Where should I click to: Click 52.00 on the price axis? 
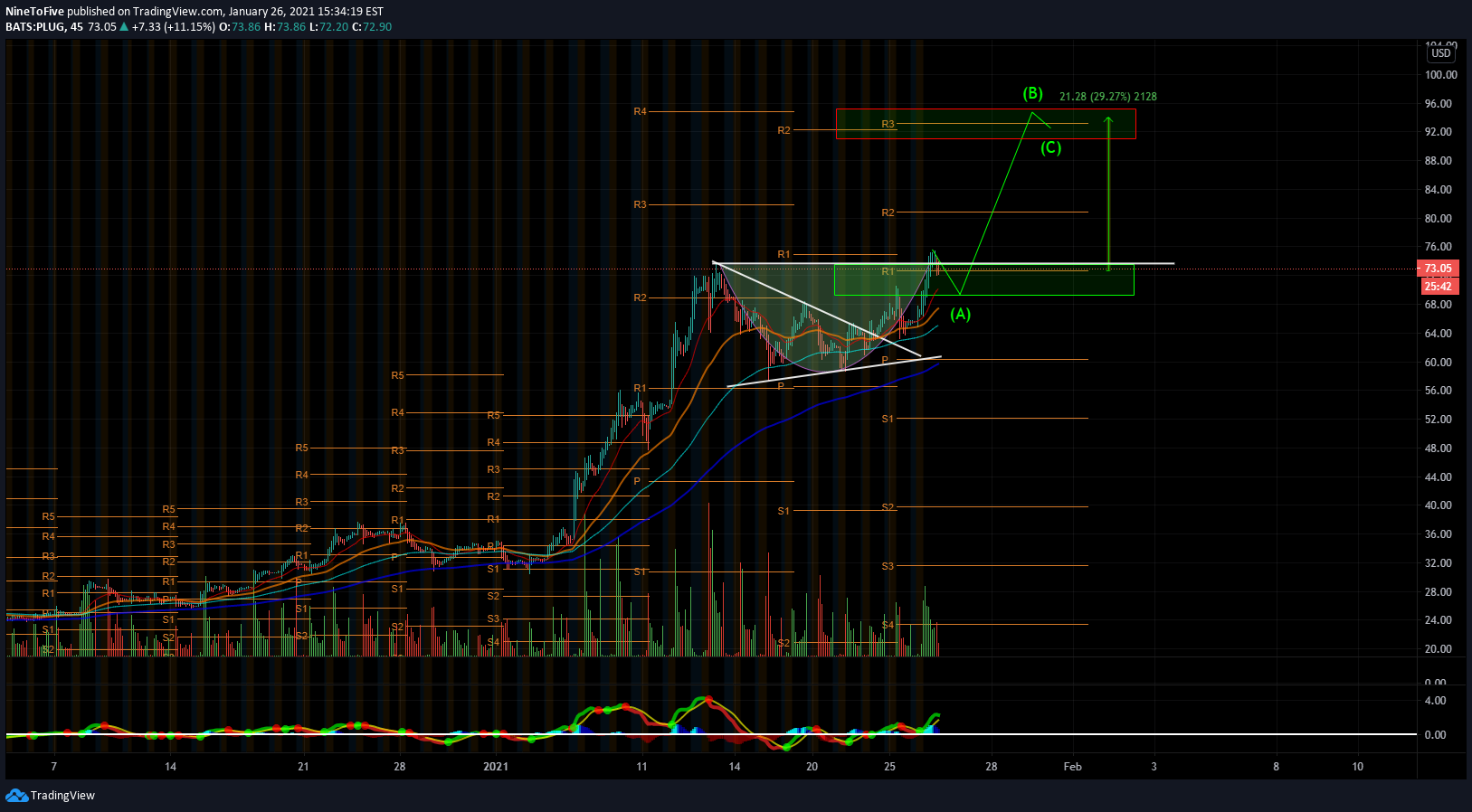[1439, 420]
